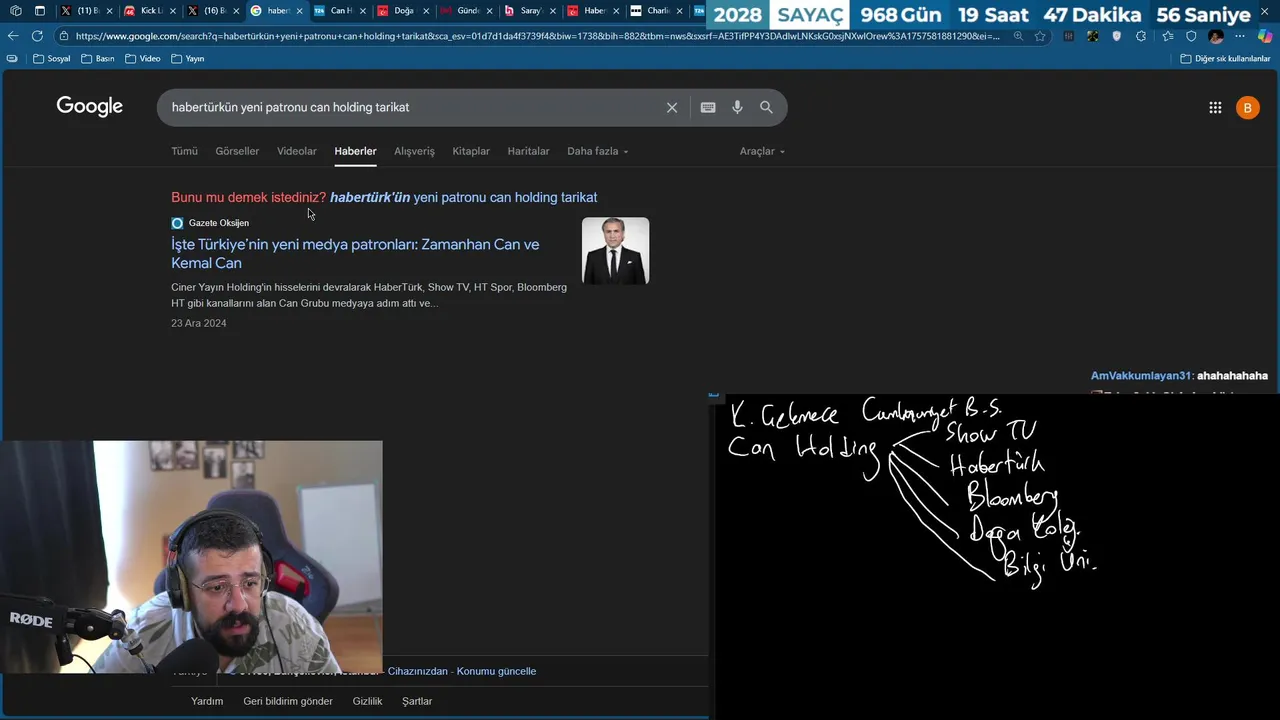Click the habertürk'ün spelling suggestion link
Viewport: 1280px width, 720px height.
[463, 197]
